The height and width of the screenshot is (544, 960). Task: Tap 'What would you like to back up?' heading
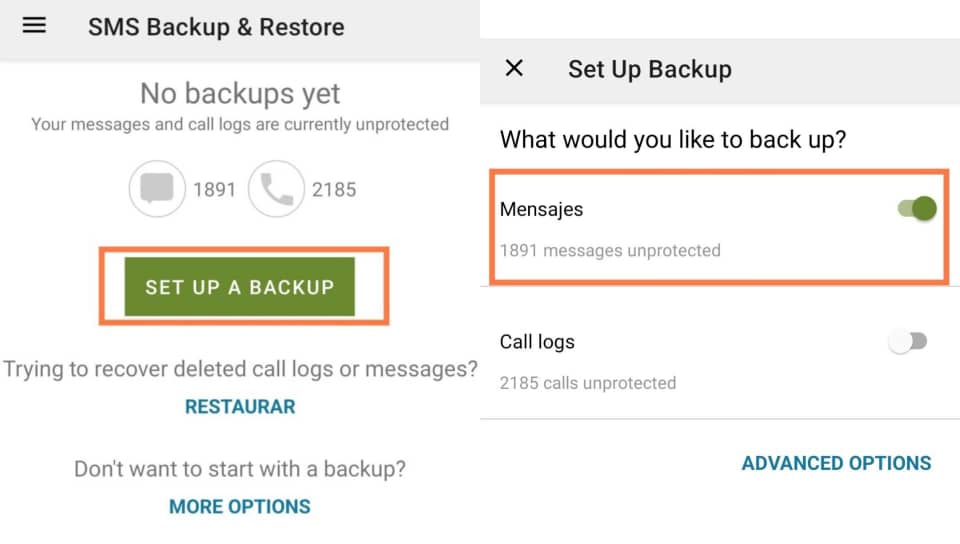pyautogui.click(x=673, y=140)
